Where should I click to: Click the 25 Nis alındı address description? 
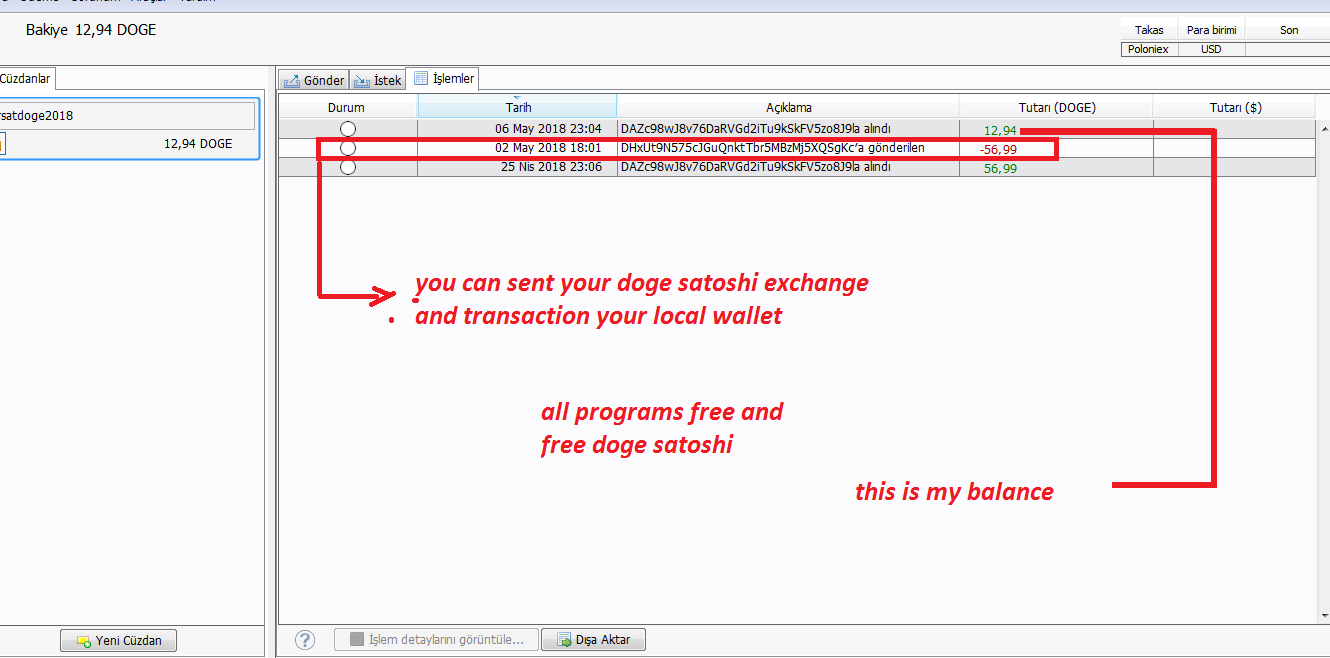pyautogui.click(x=755, y=167)
